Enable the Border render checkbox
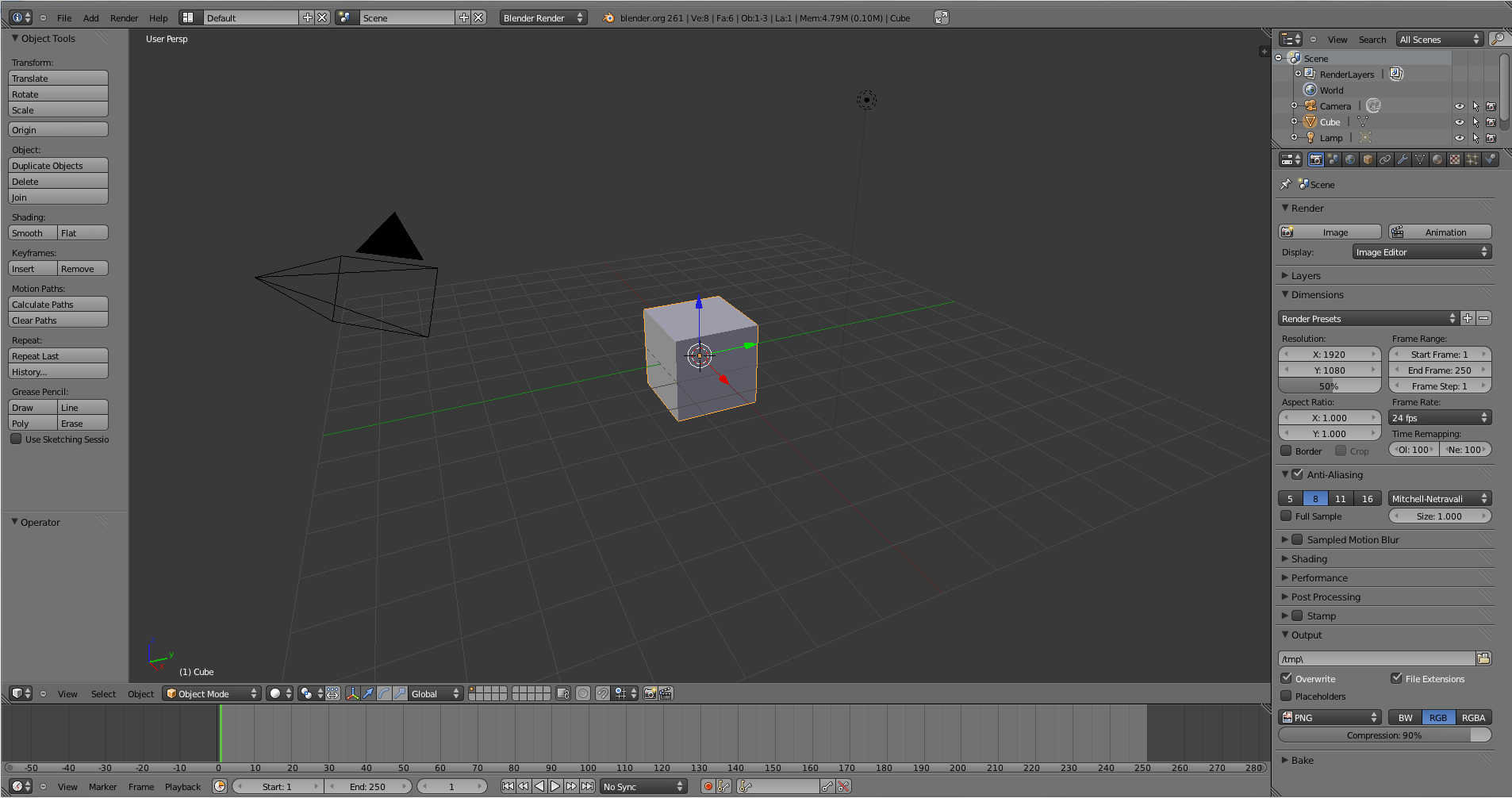This screenshot has height=798, width=1512. [1287, 451]
